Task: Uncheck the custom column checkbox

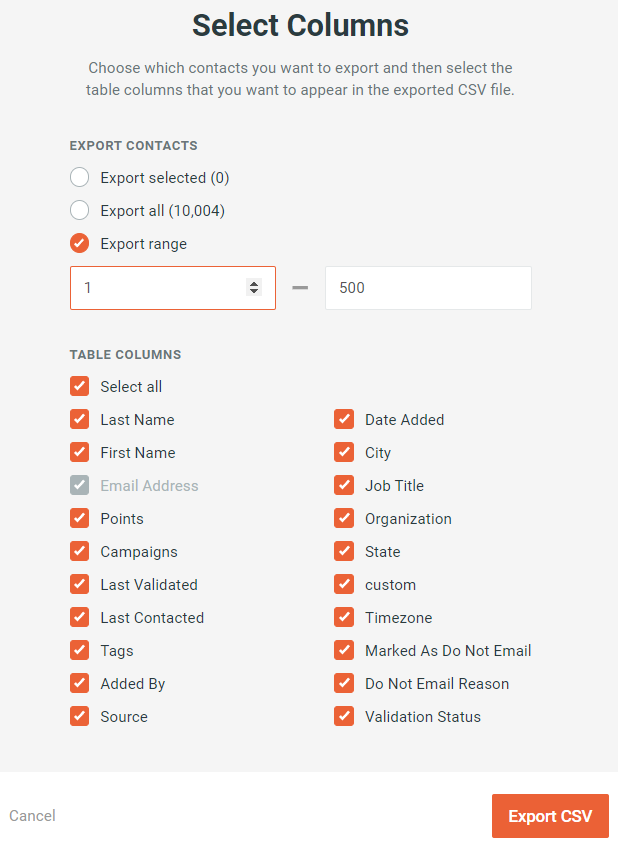Action: 343,584
